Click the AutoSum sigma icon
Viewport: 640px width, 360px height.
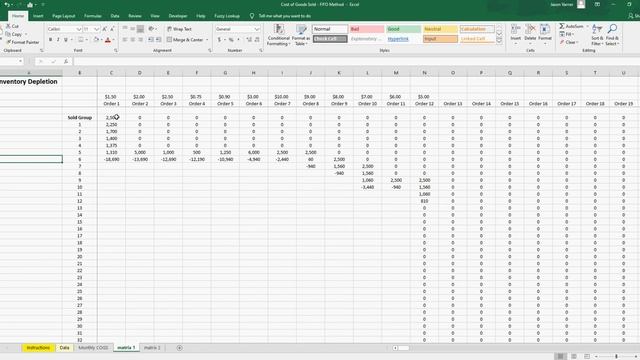[x=562, y=26]
